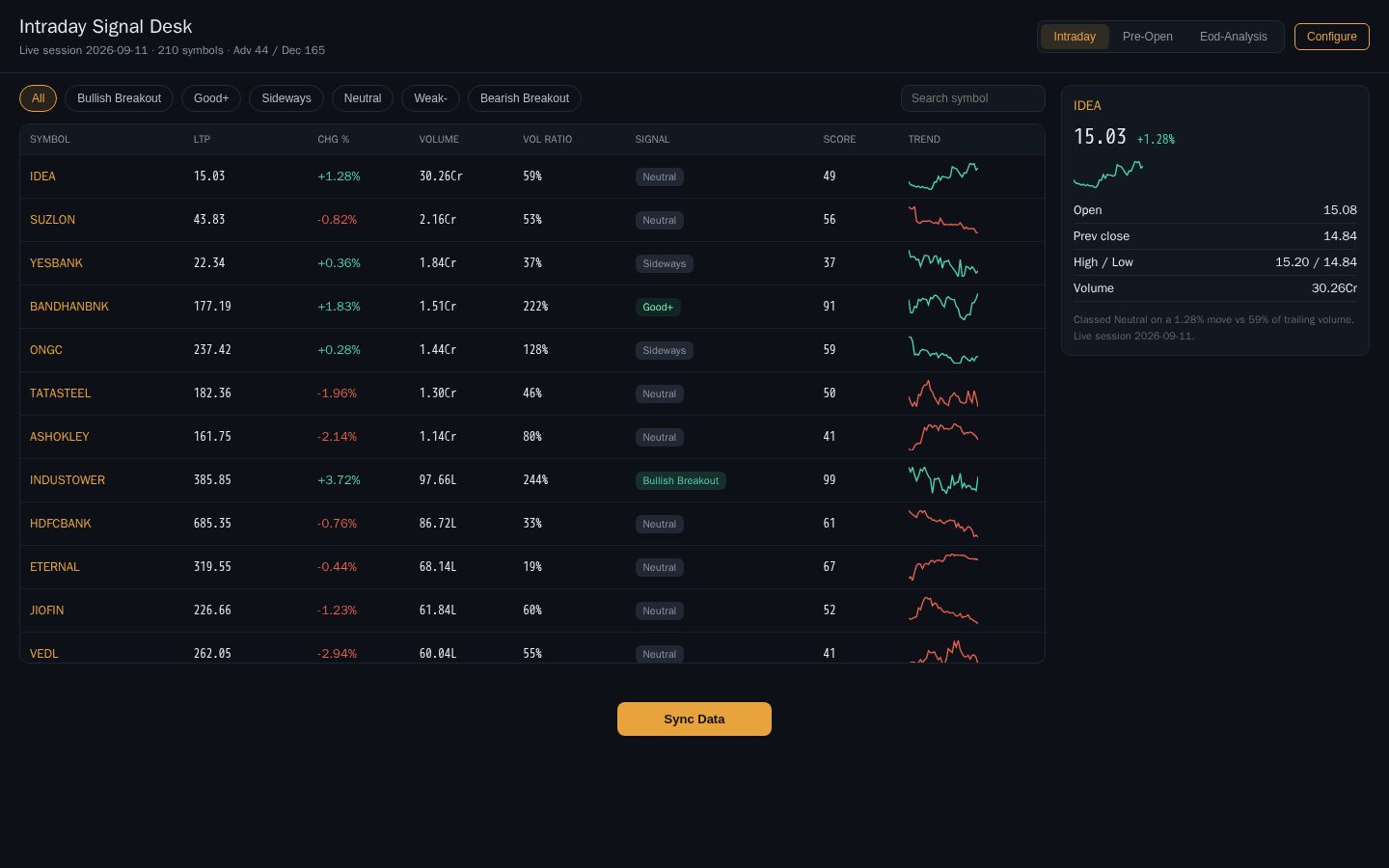Click the SUZLON row trend sparkline

943,220
